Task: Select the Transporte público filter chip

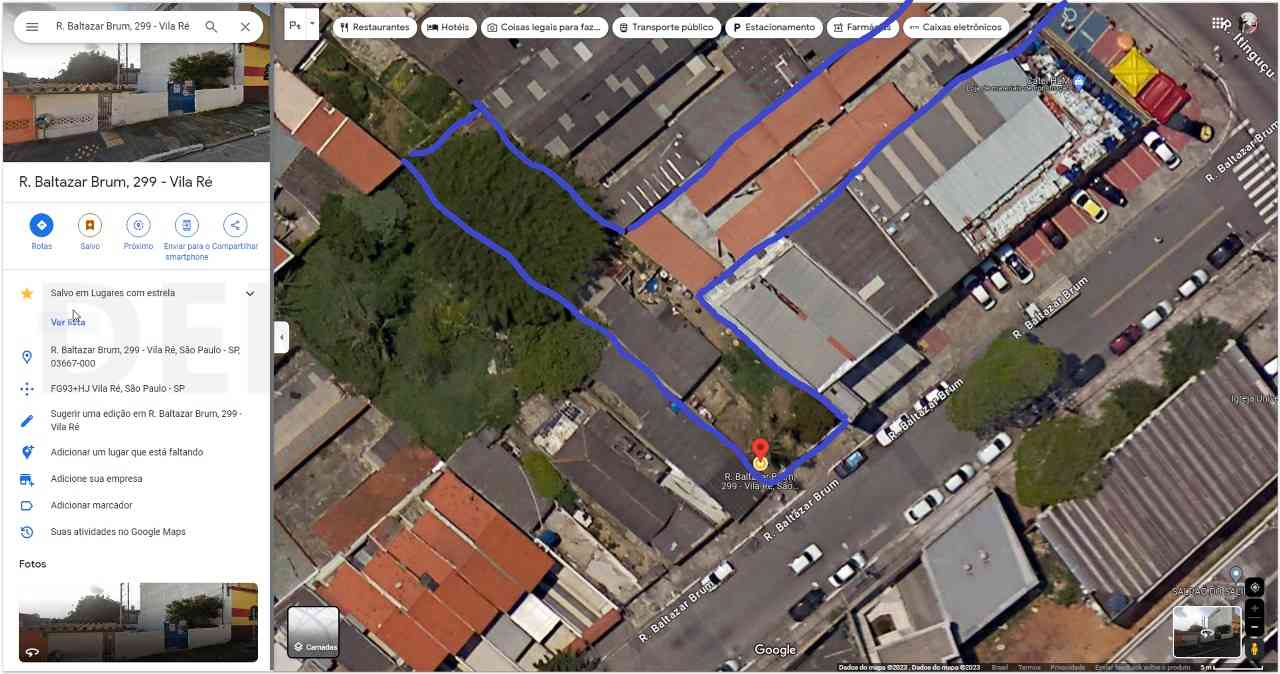Action: click(666, 27)
